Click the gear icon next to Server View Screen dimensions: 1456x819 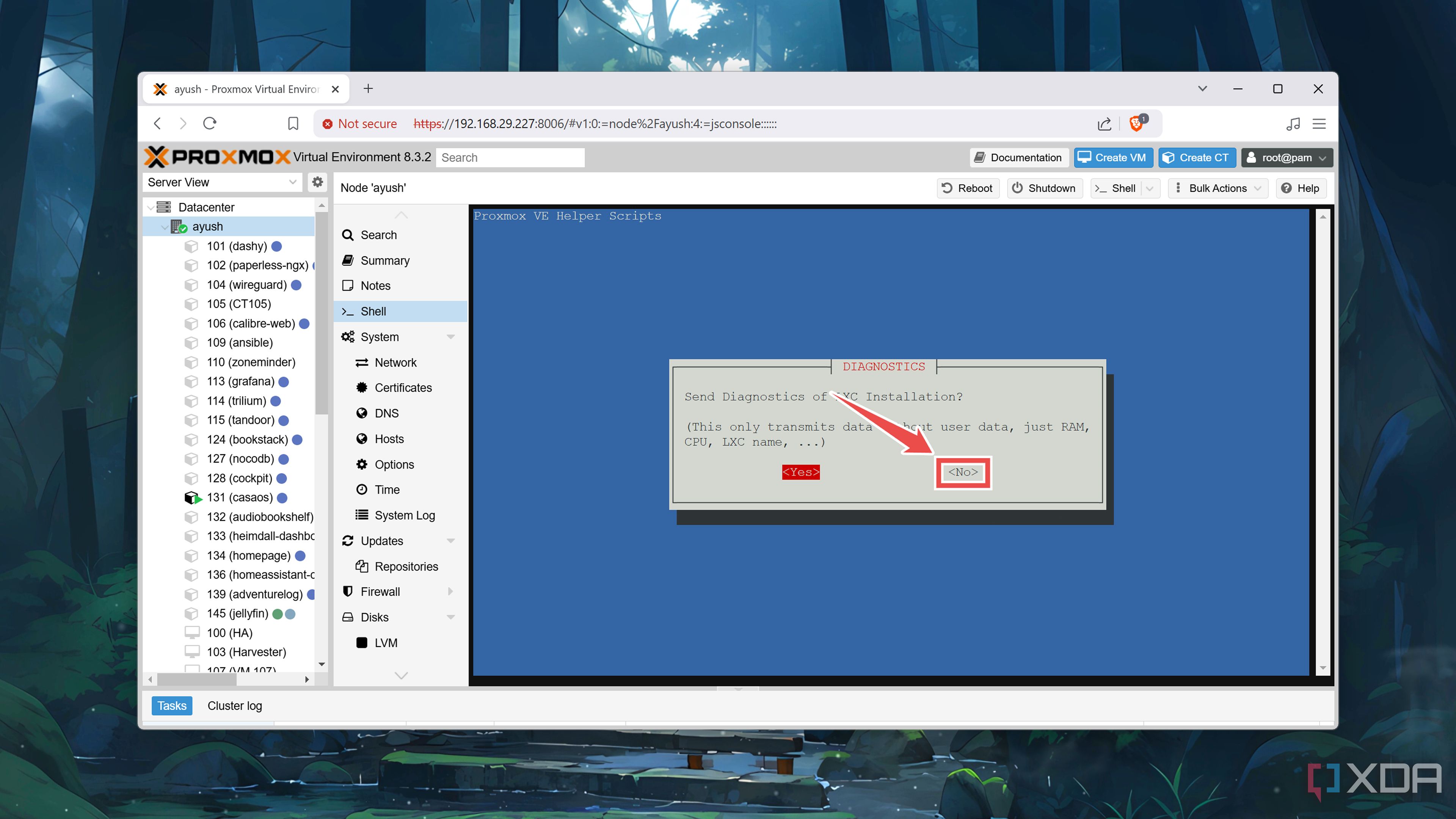click(317, 182)
